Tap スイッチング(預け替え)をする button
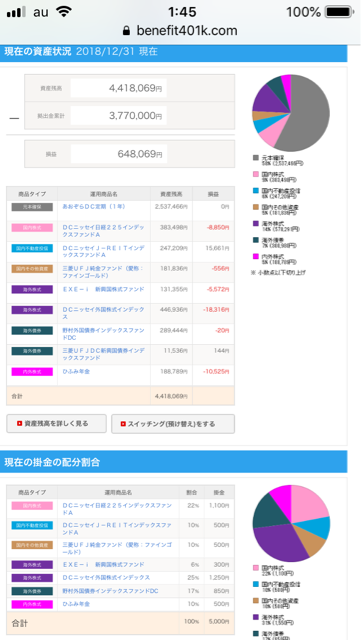Screen dimensions: 361x640 [x=173, y=424]
